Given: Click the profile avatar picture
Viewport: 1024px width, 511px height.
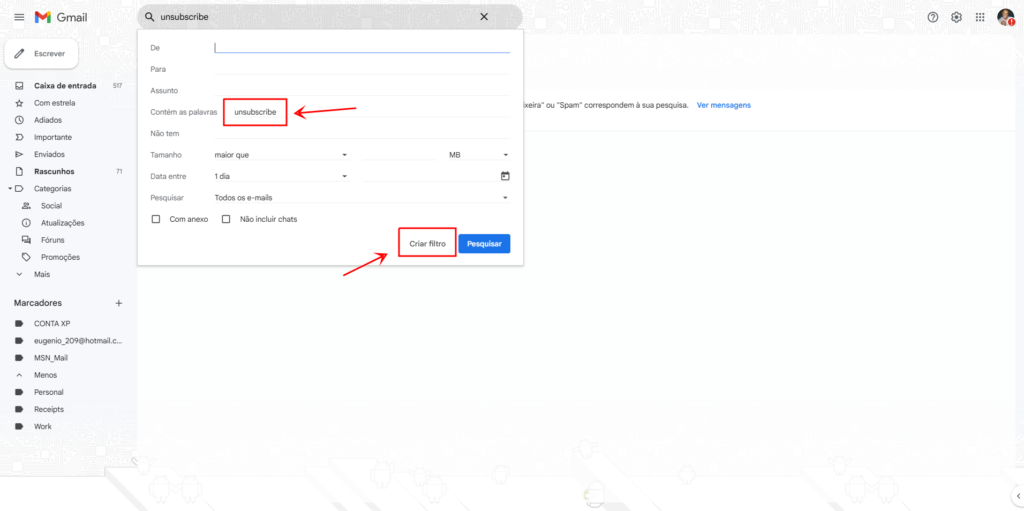Looking at the screenshot, I should click(1005, 17).
